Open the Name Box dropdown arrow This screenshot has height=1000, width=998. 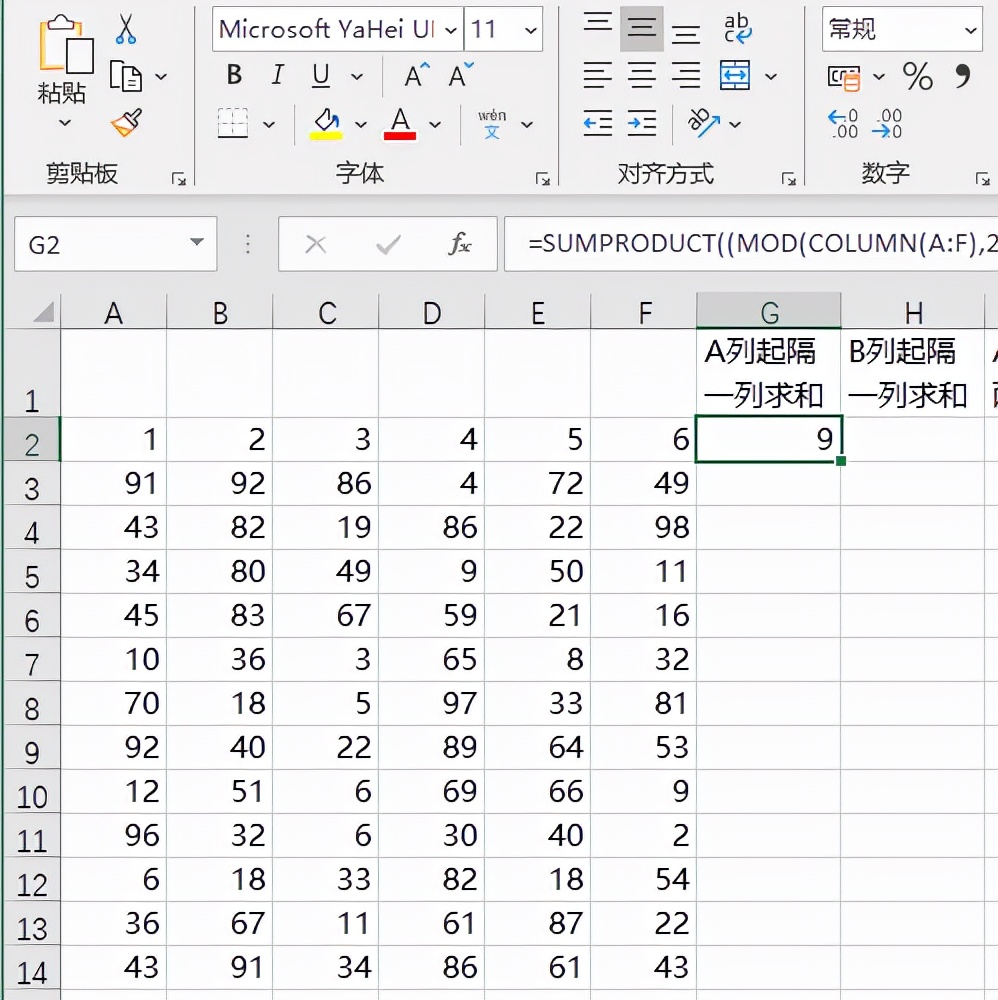[197, 242]
